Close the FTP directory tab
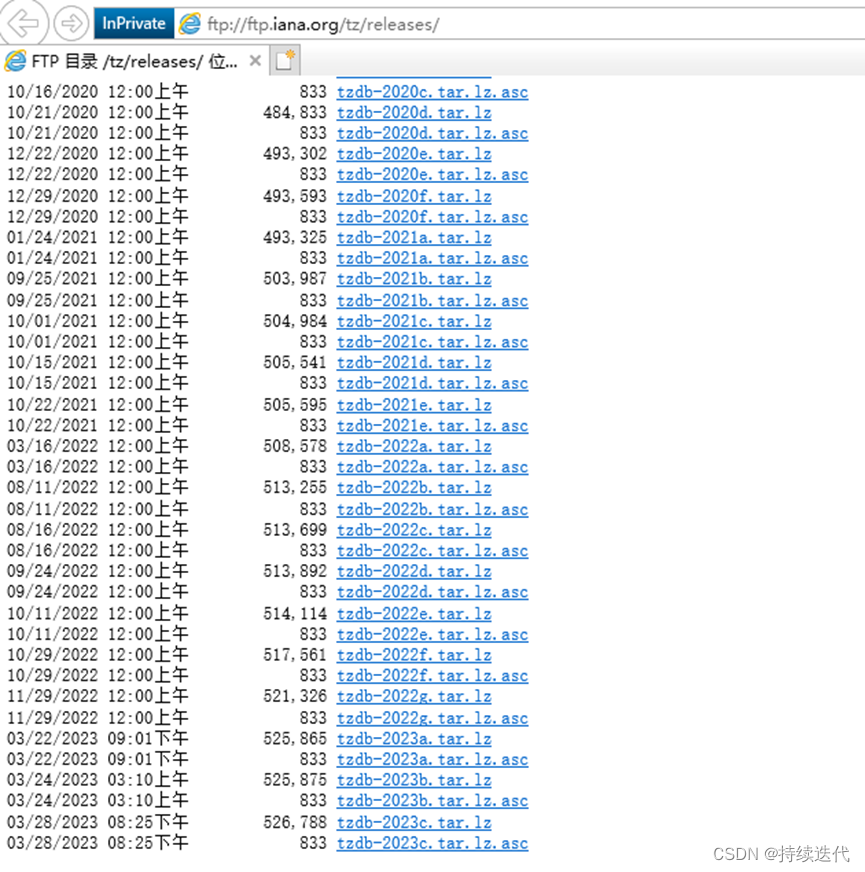The image size is (865, 872). pos(255,60)
